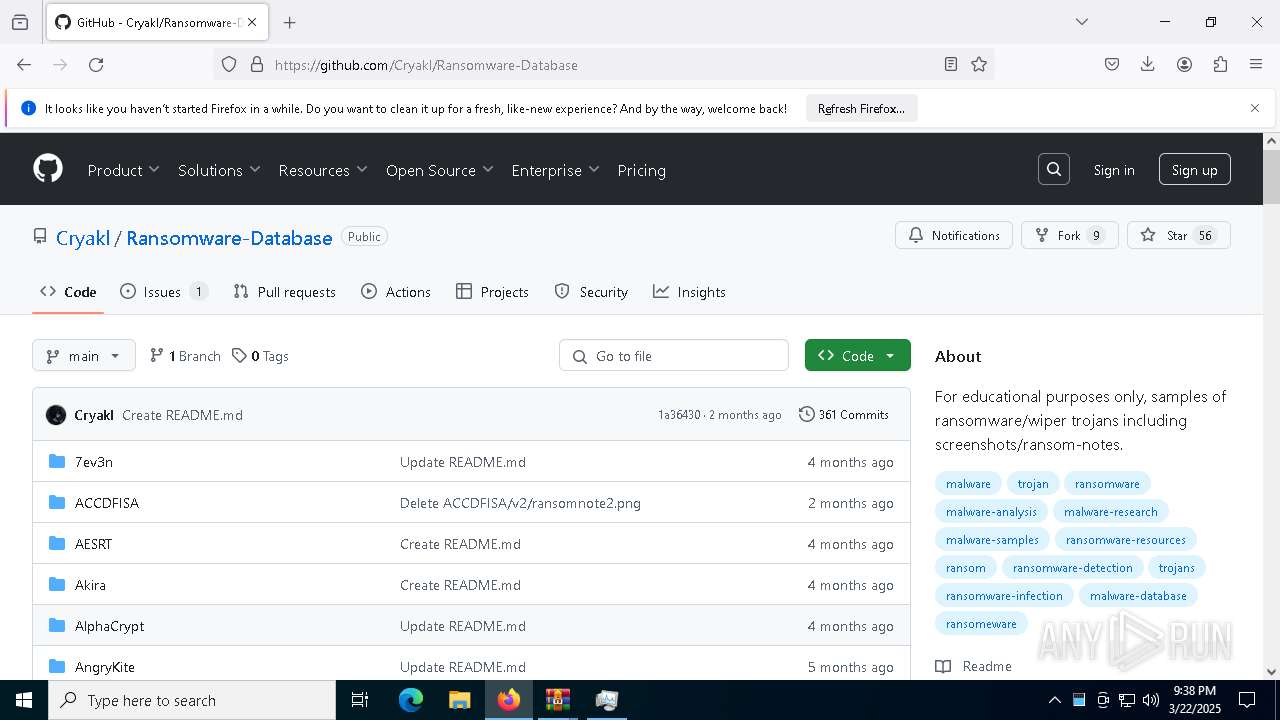This screenshot has height=720, width=1280.
Task: Open the Cryakl owner link
Action: point(83,238)
